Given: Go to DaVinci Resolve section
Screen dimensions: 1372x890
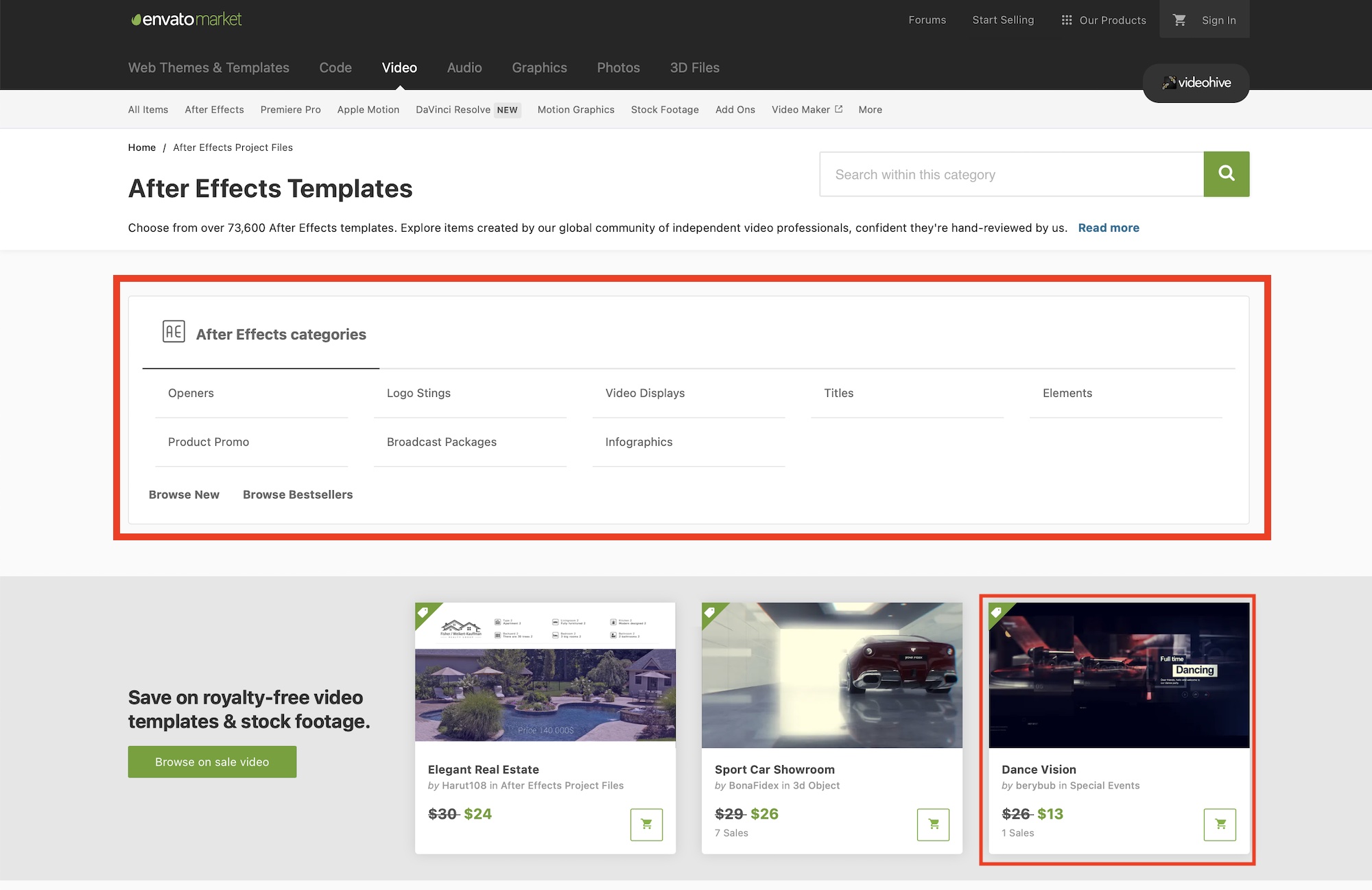Looking at the screenshot, I should tap(453, 110).
